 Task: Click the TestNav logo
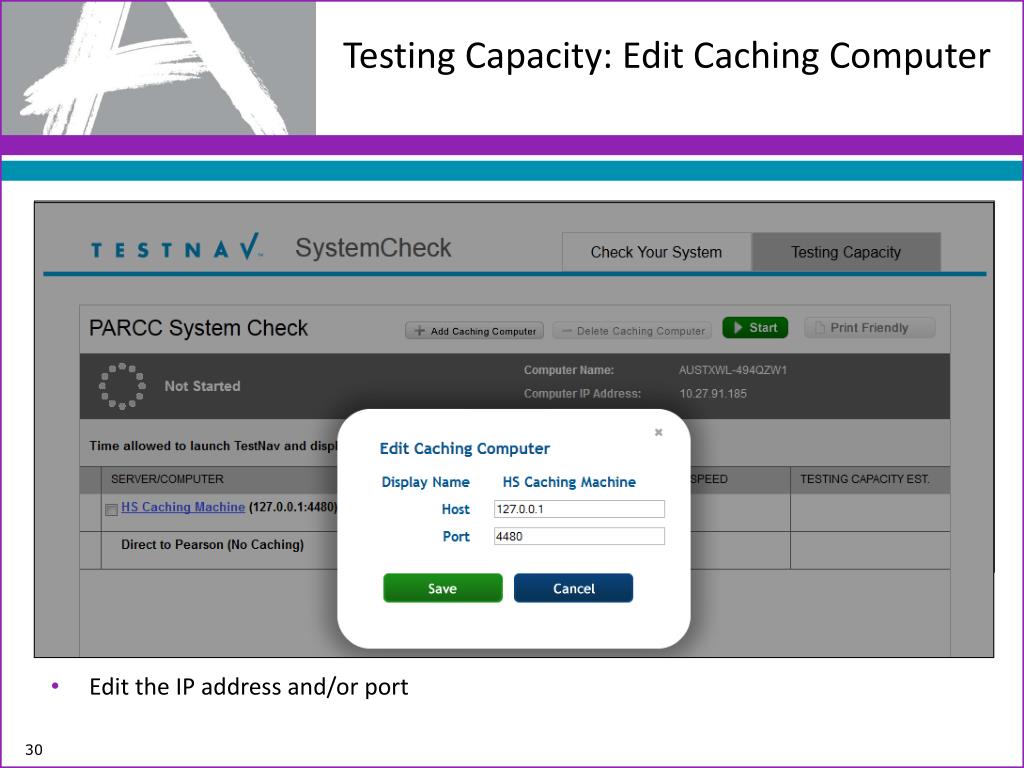click(176, 248)
